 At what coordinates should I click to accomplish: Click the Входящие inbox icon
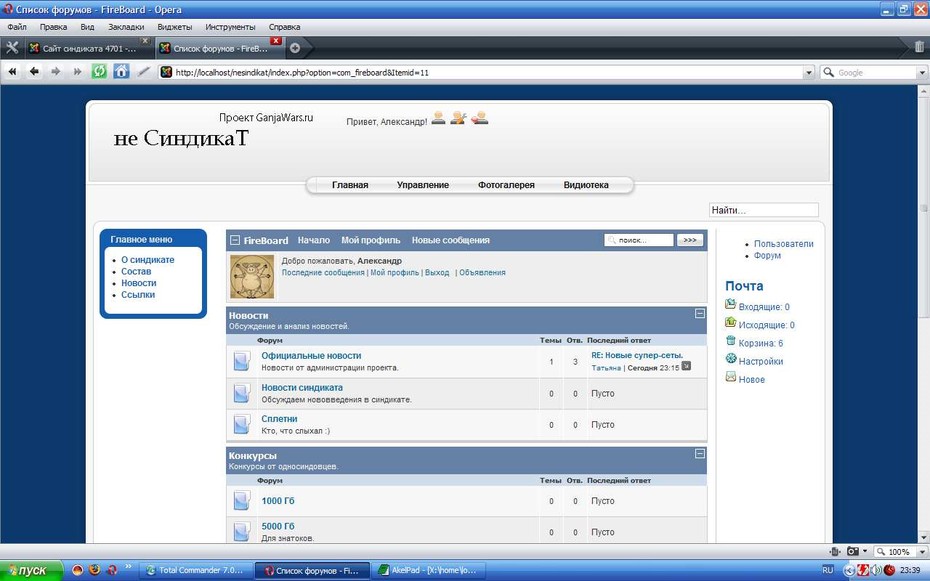pyautogui.click(x=731, y=304)
